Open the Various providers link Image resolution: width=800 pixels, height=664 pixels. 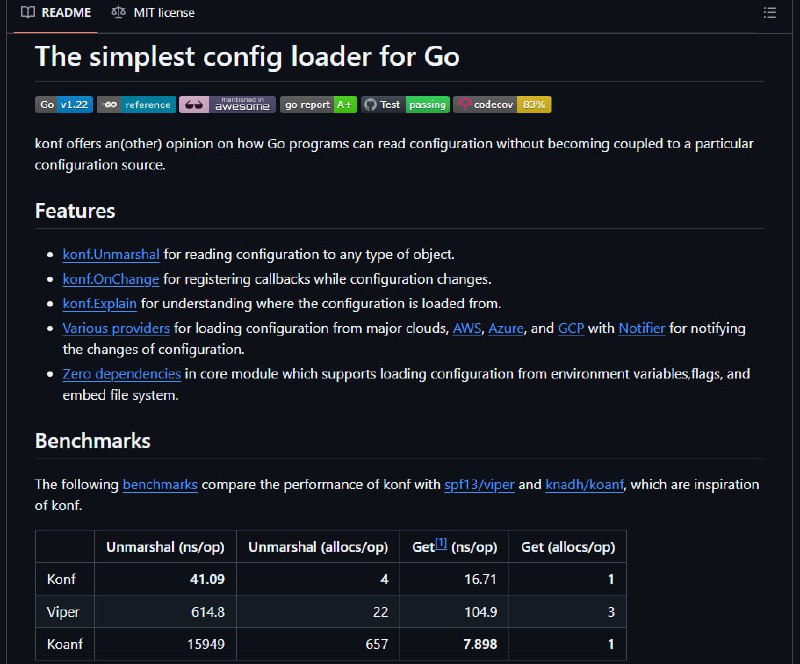pyautogui.click(x=116, y=328)
